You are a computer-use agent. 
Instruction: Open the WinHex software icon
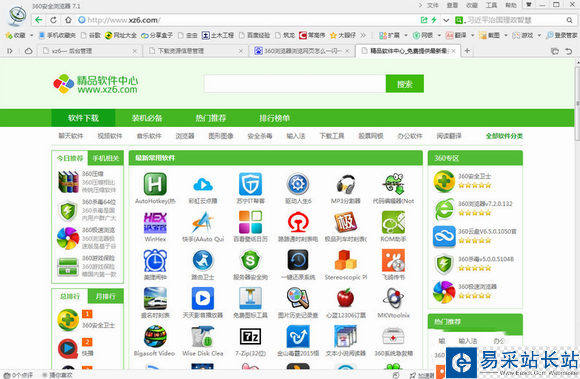coord(155,222)
